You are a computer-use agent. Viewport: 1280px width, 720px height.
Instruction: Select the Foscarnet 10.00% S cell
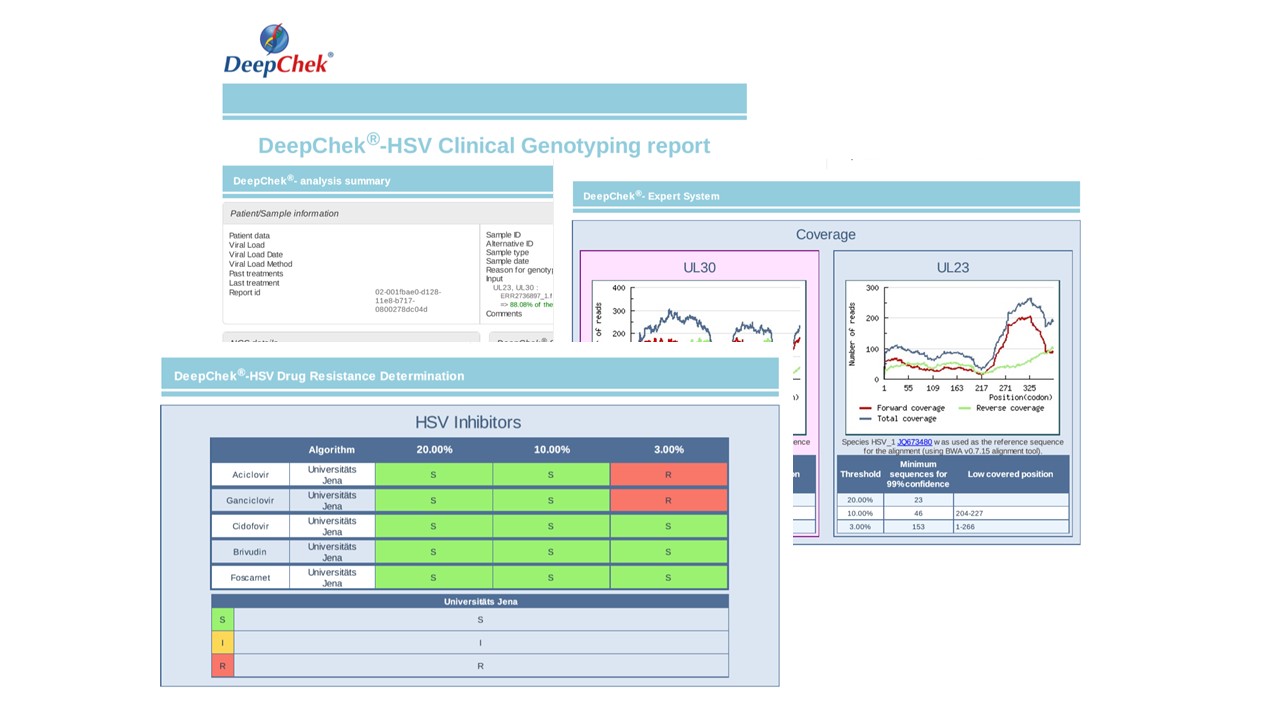551,577
